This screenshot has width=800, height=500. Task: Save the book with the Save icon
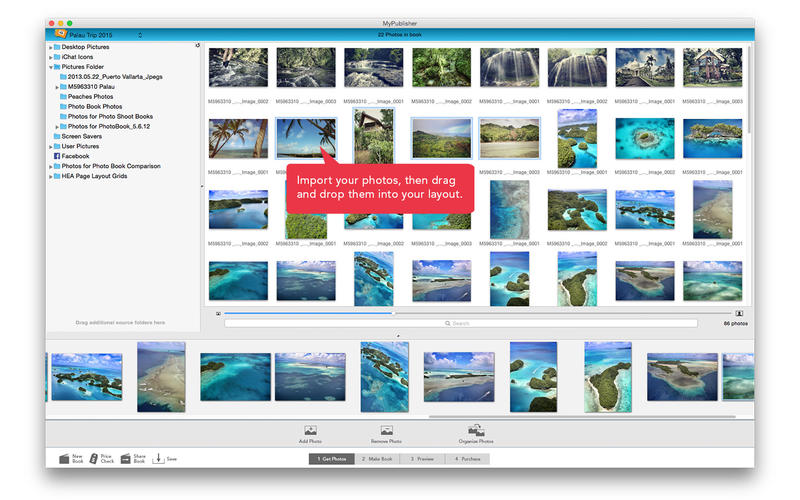click(x=159, y=458)
